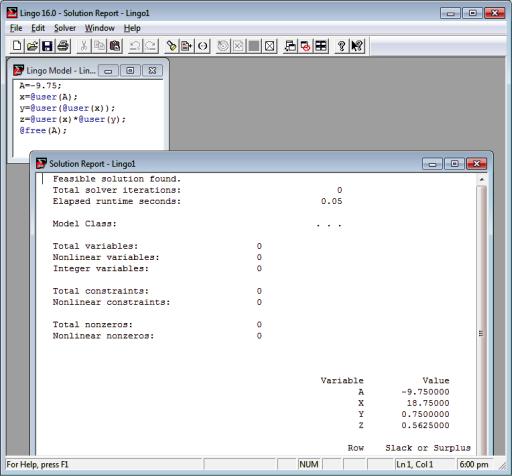Click 'Total solver iterations:' line
This screenshot has width=512, height=476.
[x=117, y=190]
